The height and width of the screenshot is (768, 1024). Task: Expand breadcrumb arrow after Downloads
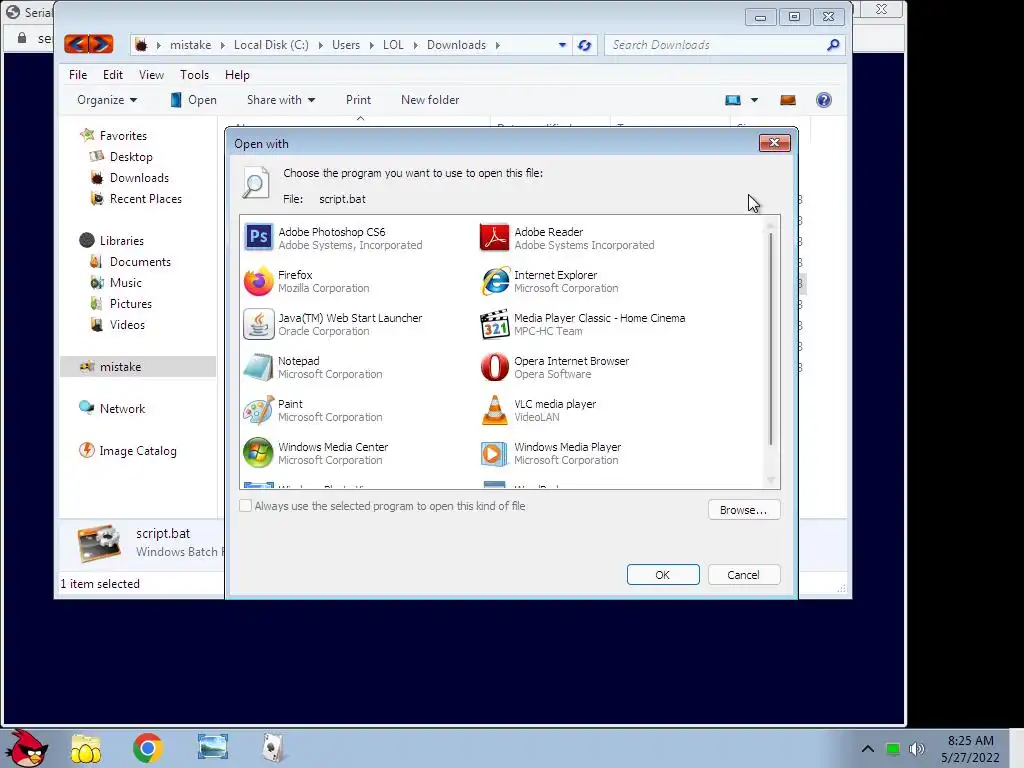[498, 45]
